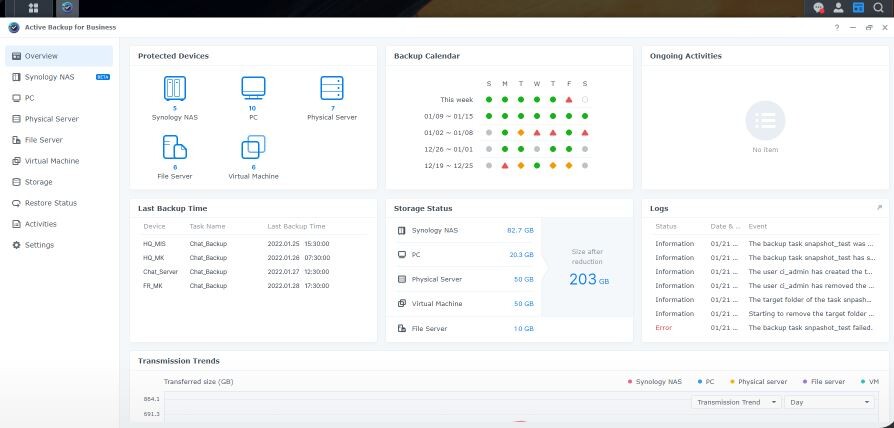This screenshot has width=894, height=428.
Task: Click the PC storage status icon
Action: (x=401, y=255)
